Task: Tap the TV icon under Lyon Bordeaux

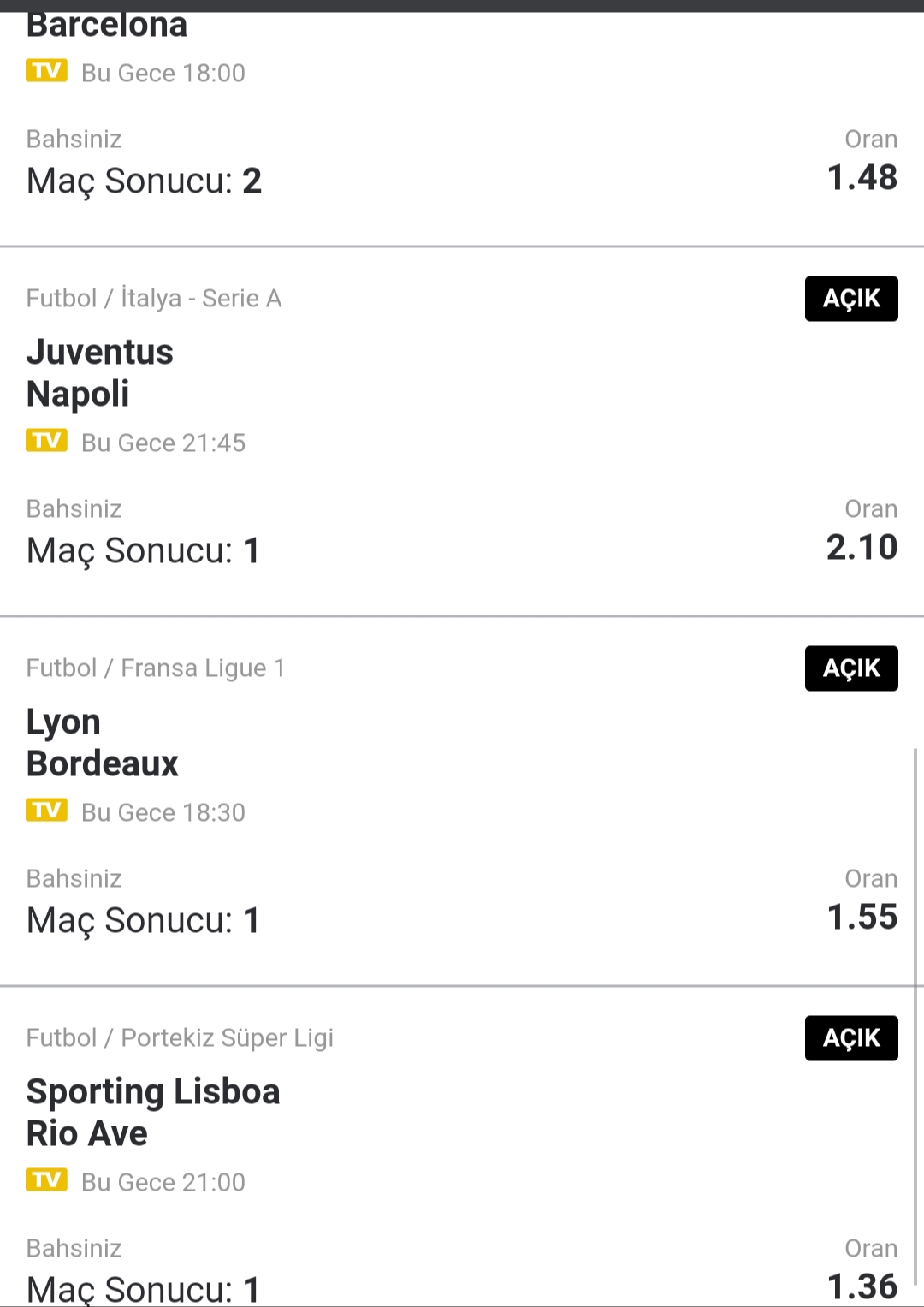Action: tap(46, 810)
